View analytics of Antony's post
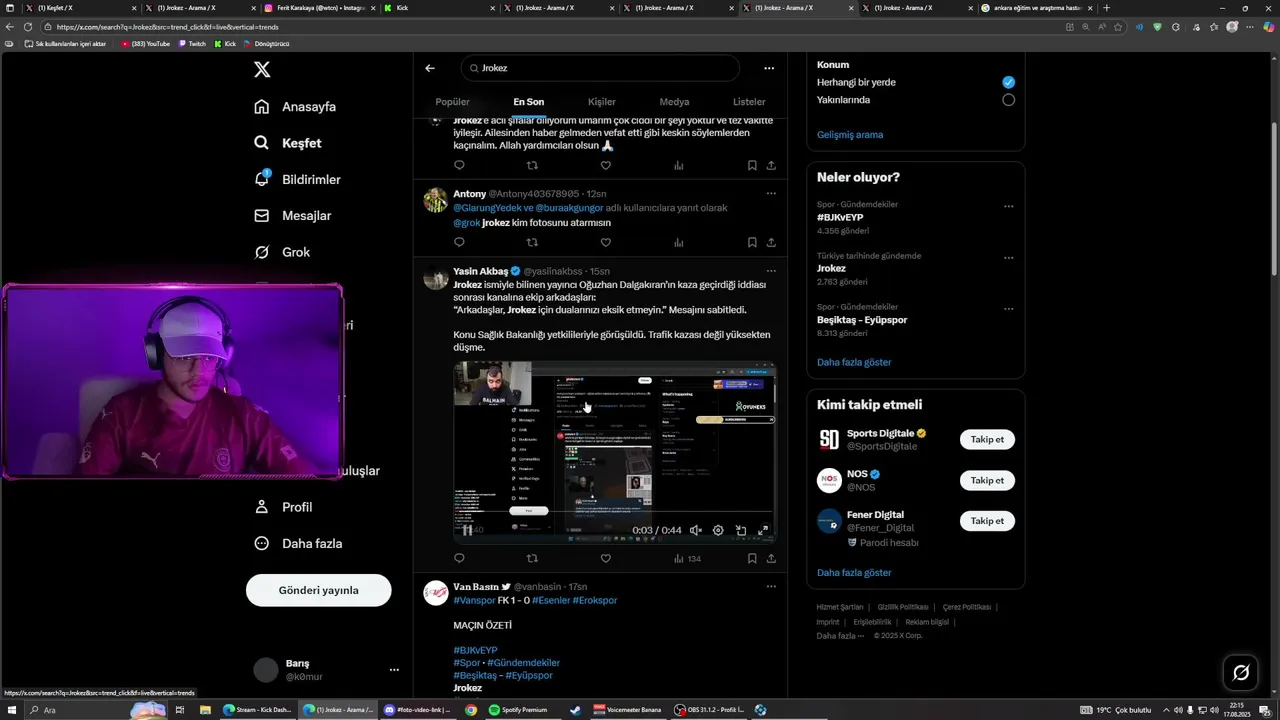The height and width of the screenshot is (720, 1280). click(x=679, y=242)
